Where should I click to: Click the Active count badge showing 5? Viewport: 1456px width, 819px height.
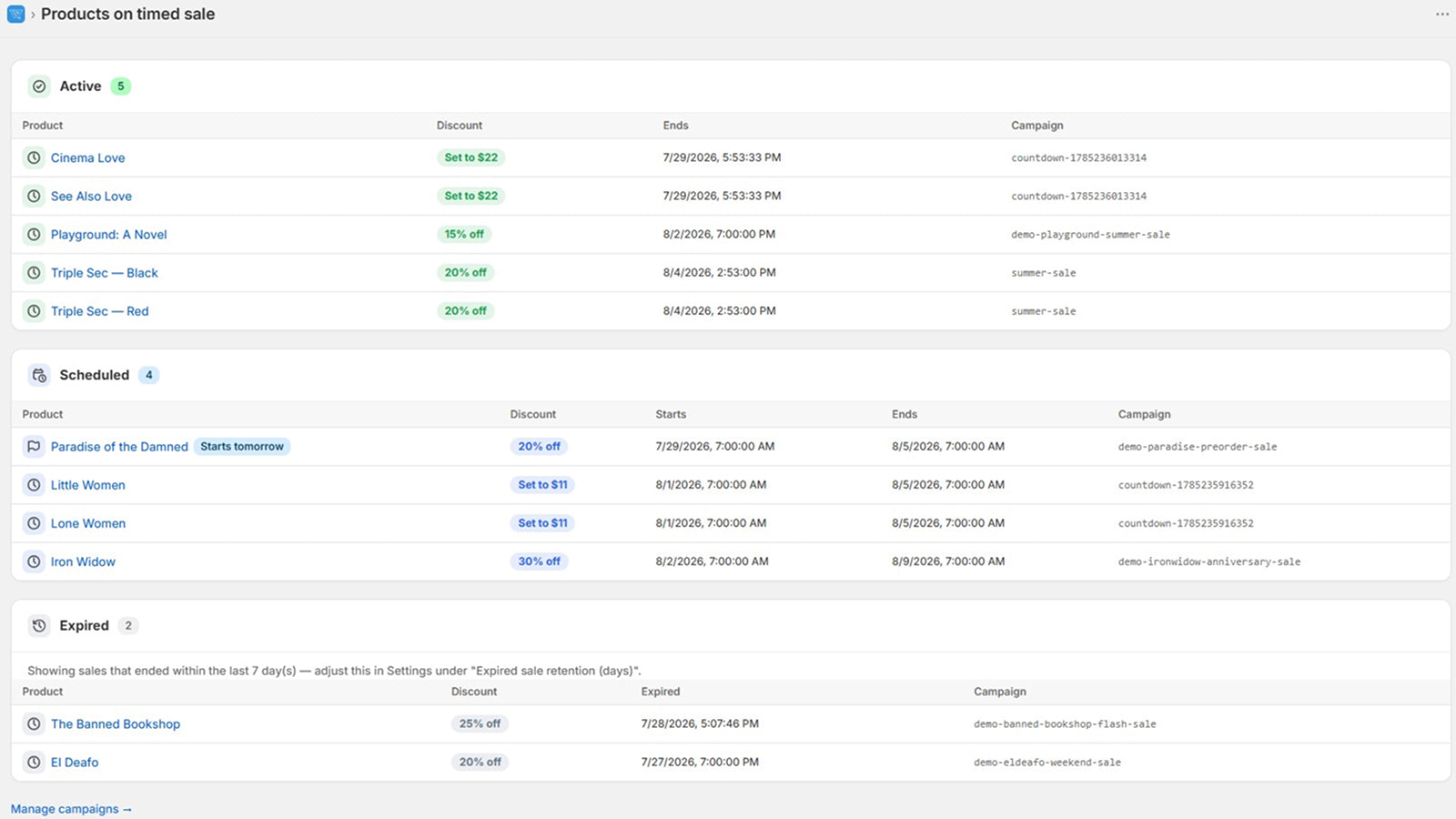(120, 86)
